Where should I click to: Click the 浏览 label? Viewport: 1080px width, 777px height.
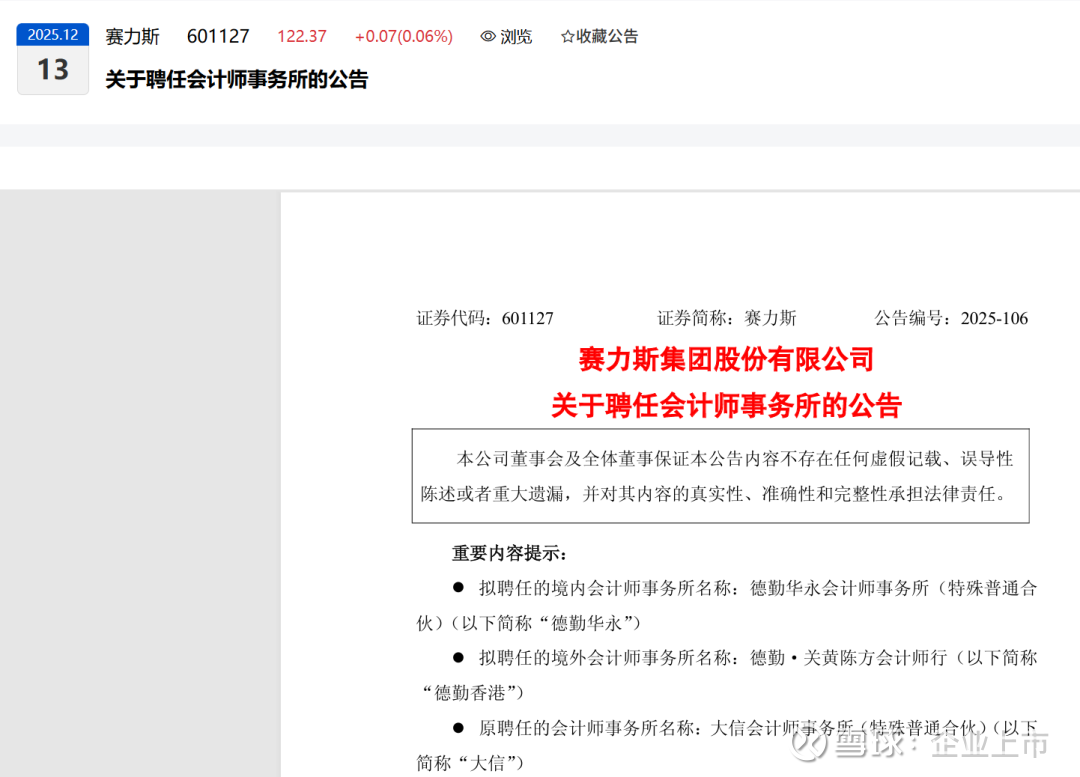(517, 37)
